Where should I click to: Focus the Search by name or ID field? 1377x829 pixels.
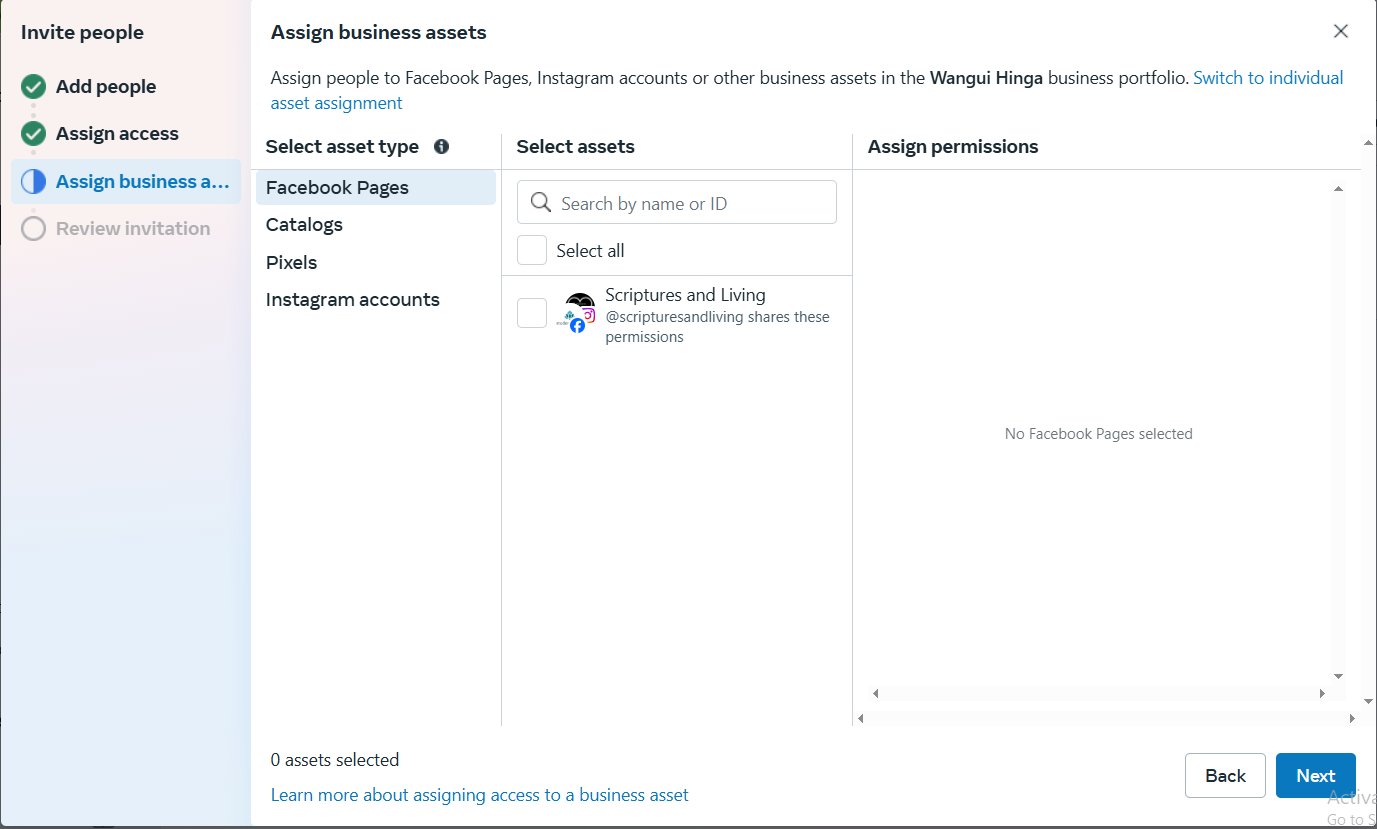[677, 202]
